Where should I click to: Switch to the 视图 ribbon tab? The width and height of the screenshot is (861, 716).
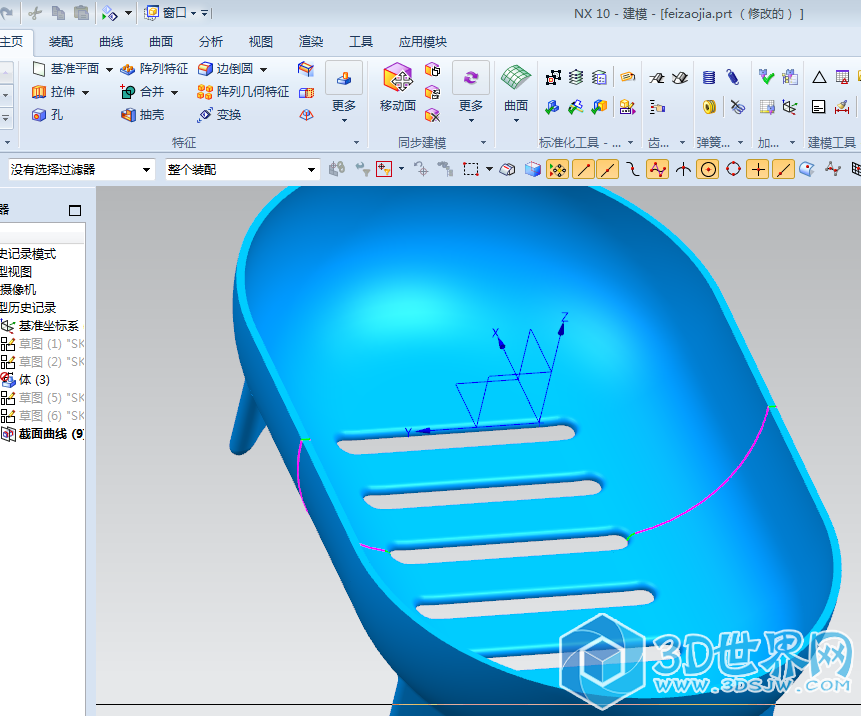coord(260,42)
